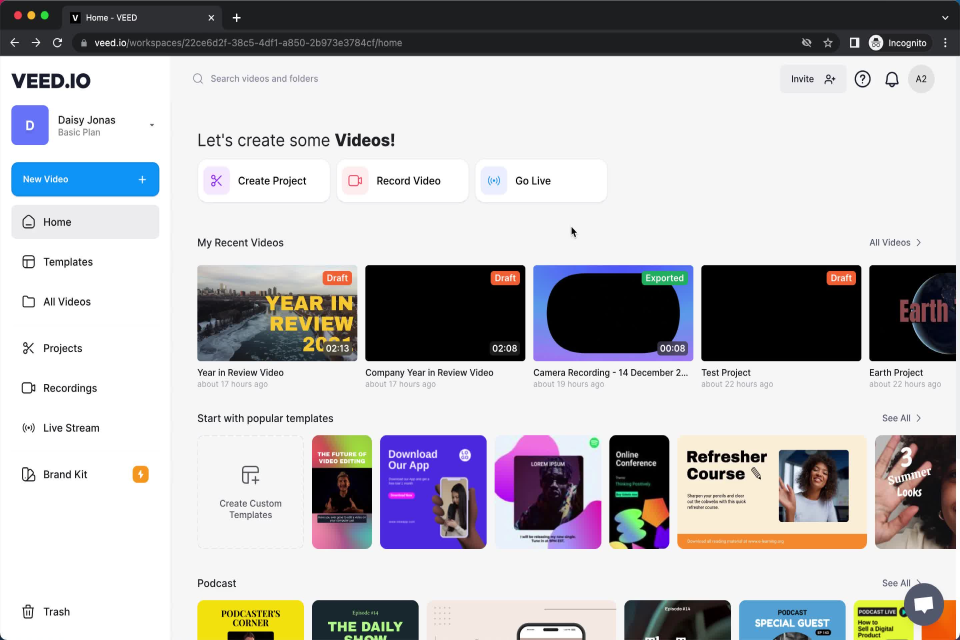Open the Test Project thumbnail
This screenshot has height=640, width=960.
[781, 313]
